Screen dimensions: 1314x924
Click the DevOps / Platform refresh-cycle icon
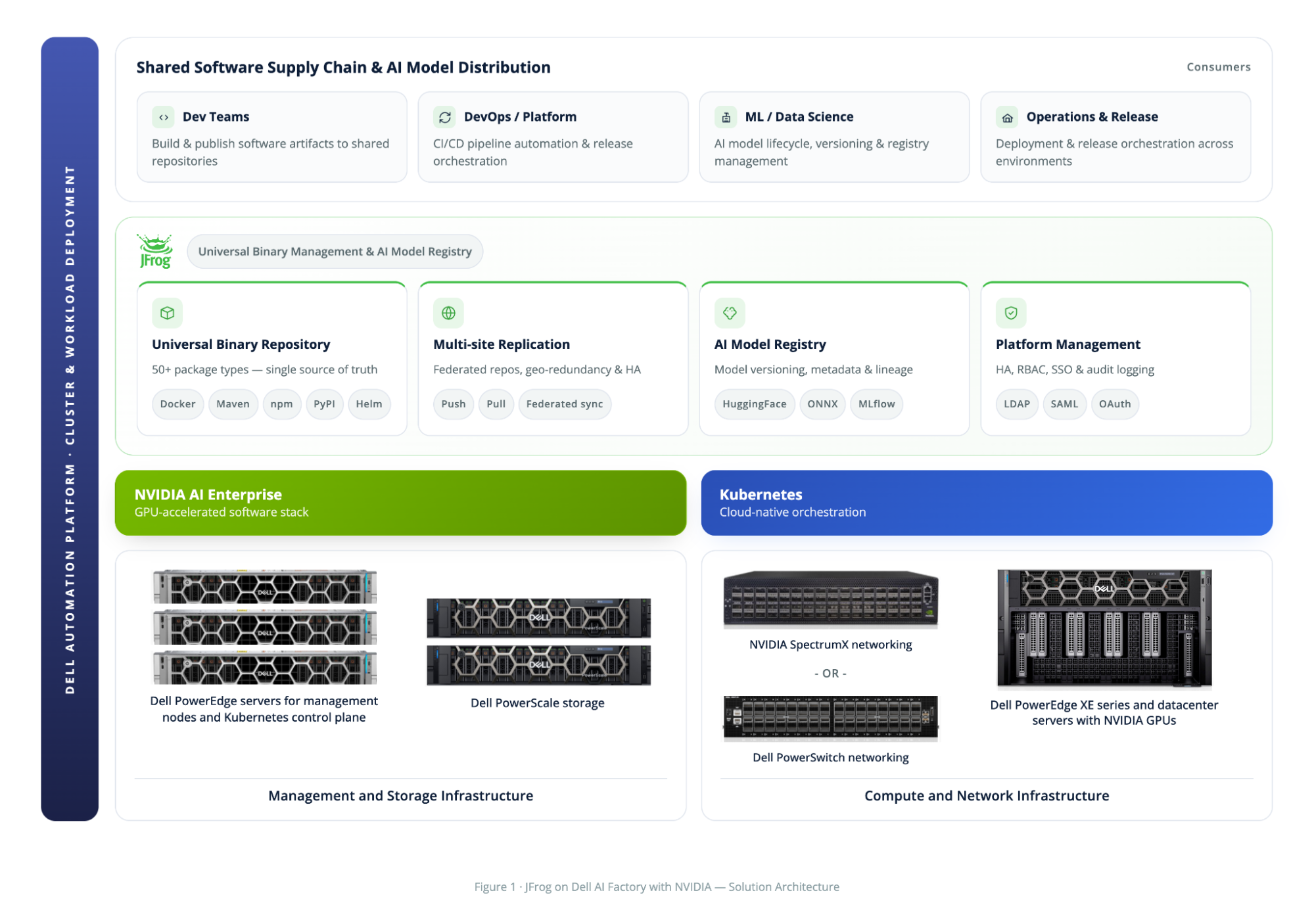point(445,117)
